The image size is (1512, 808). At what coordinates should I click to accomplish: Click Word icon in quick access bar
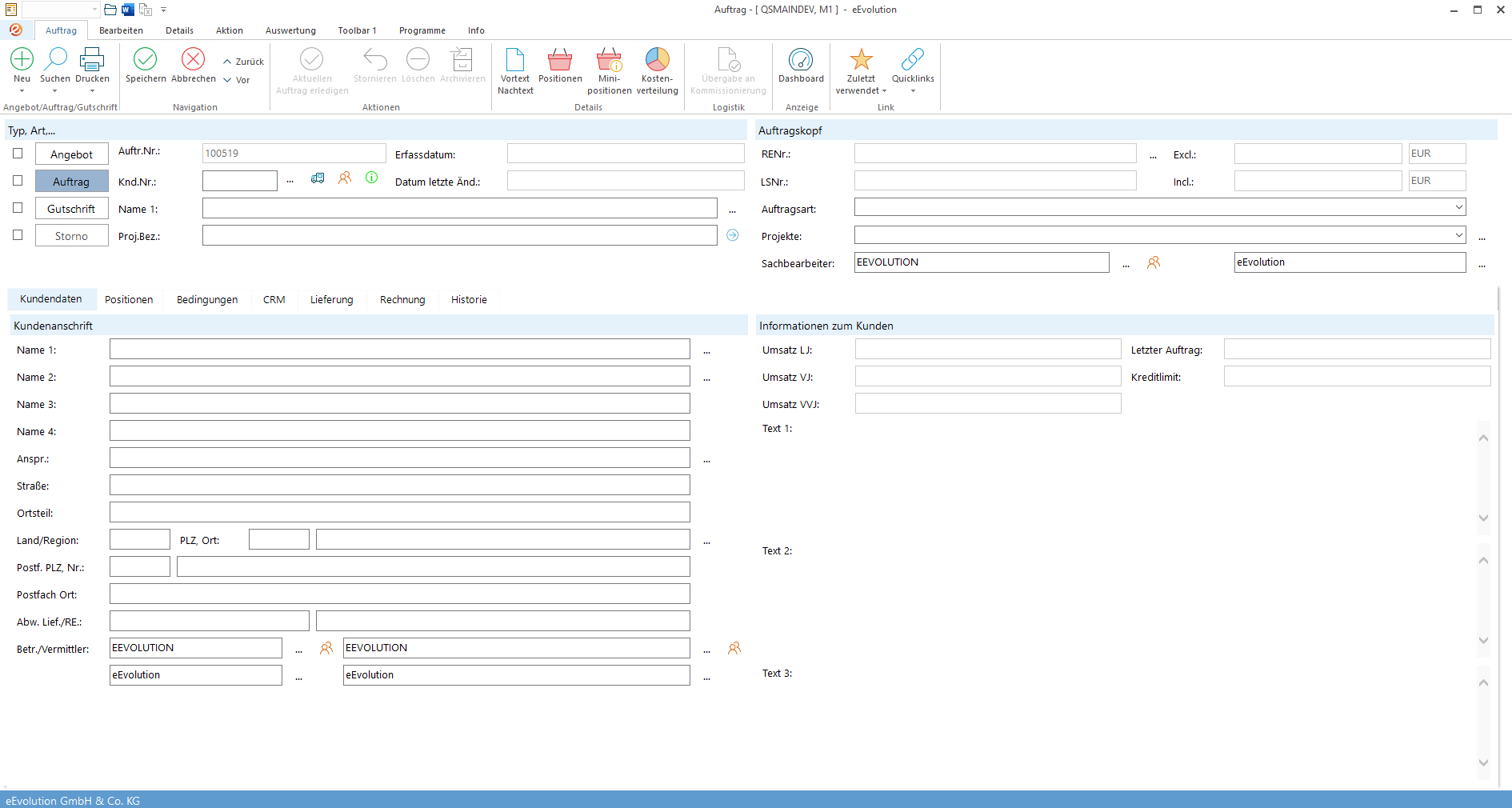pyautogui.click(x=127, y=10)
